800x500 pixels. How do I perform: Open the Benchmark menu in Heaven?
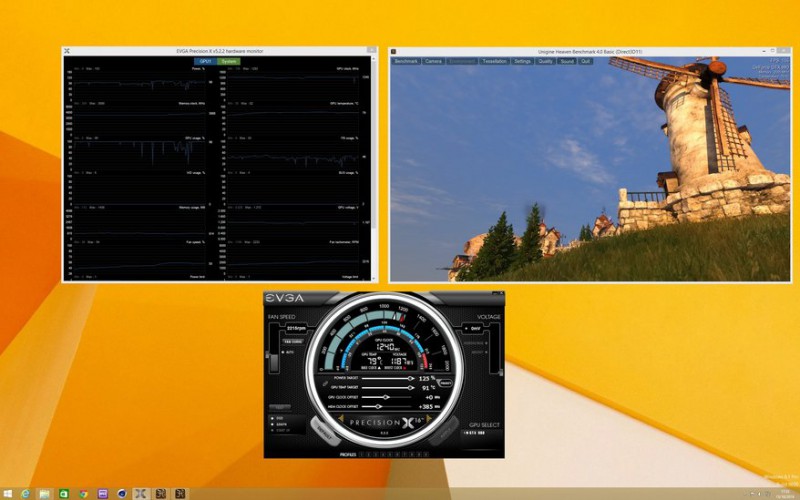tap(406, 61)
